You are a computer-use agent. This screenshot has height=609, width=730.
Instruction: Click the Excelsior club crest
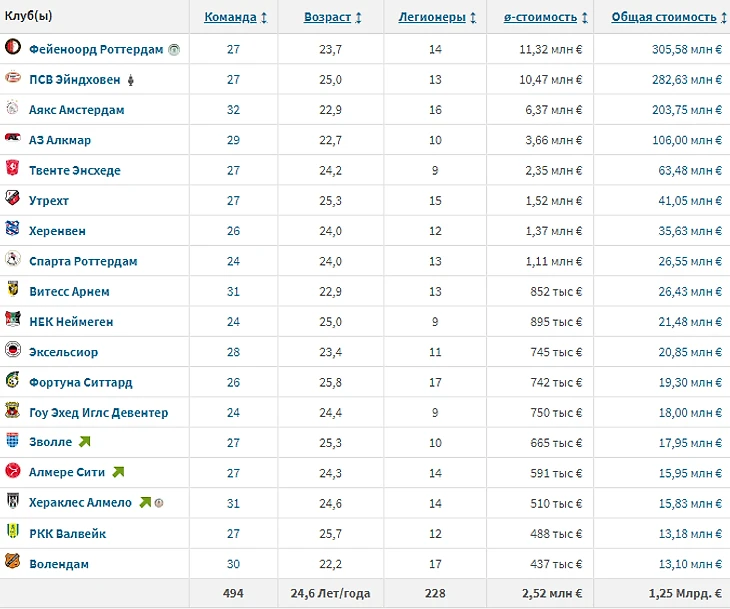tap(13, 349)
